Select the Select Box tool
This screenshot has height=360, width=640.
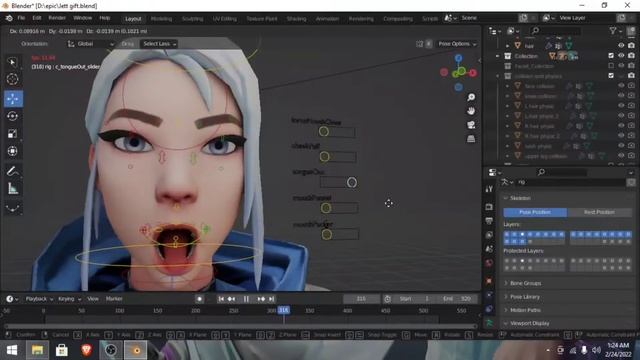13,62
